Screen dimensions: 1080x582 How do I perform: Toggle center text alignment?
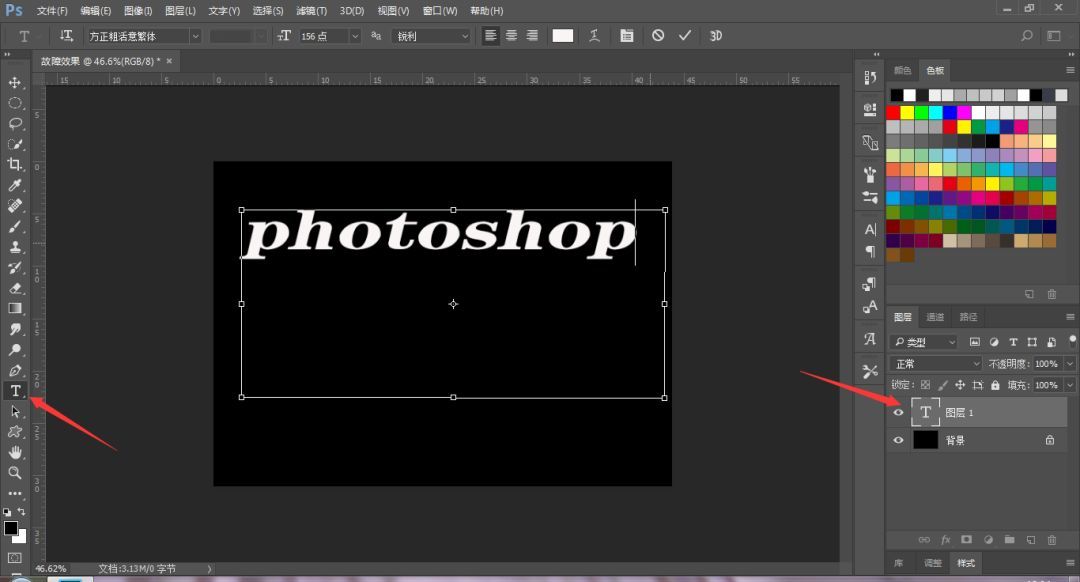[x=511, y=36]
